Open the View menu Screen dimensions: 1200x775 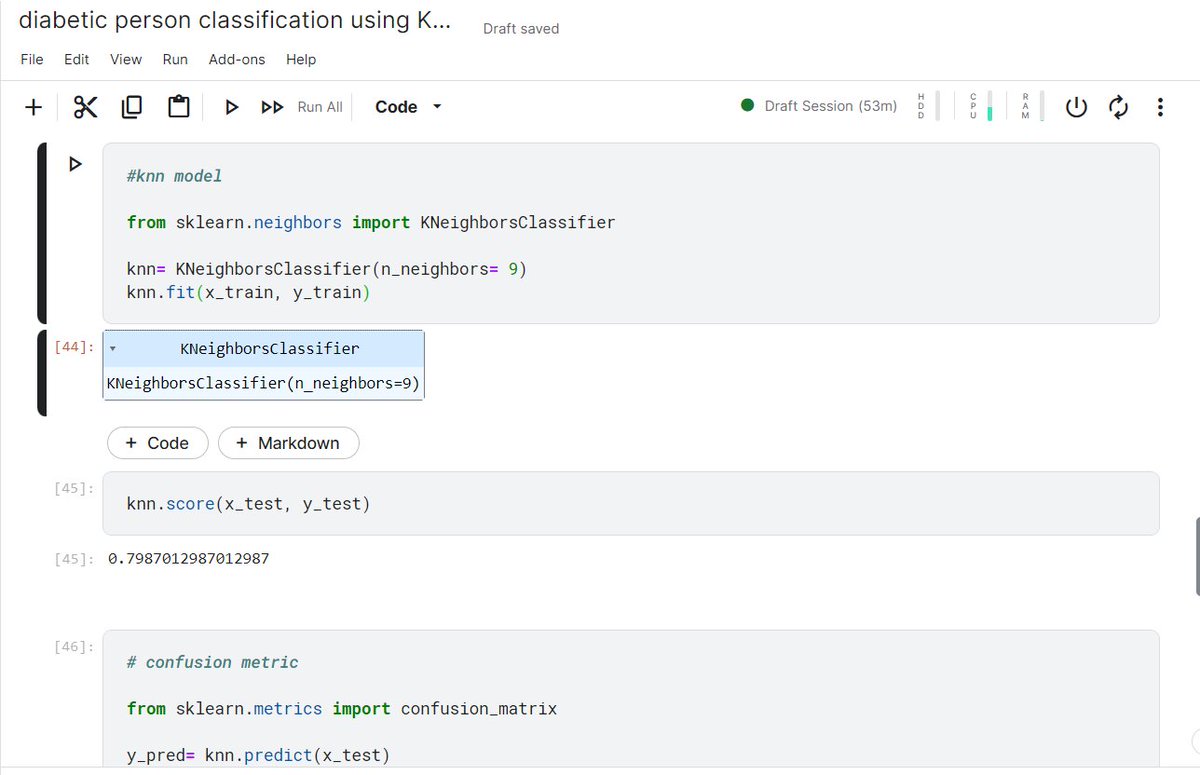pos(126,59)
